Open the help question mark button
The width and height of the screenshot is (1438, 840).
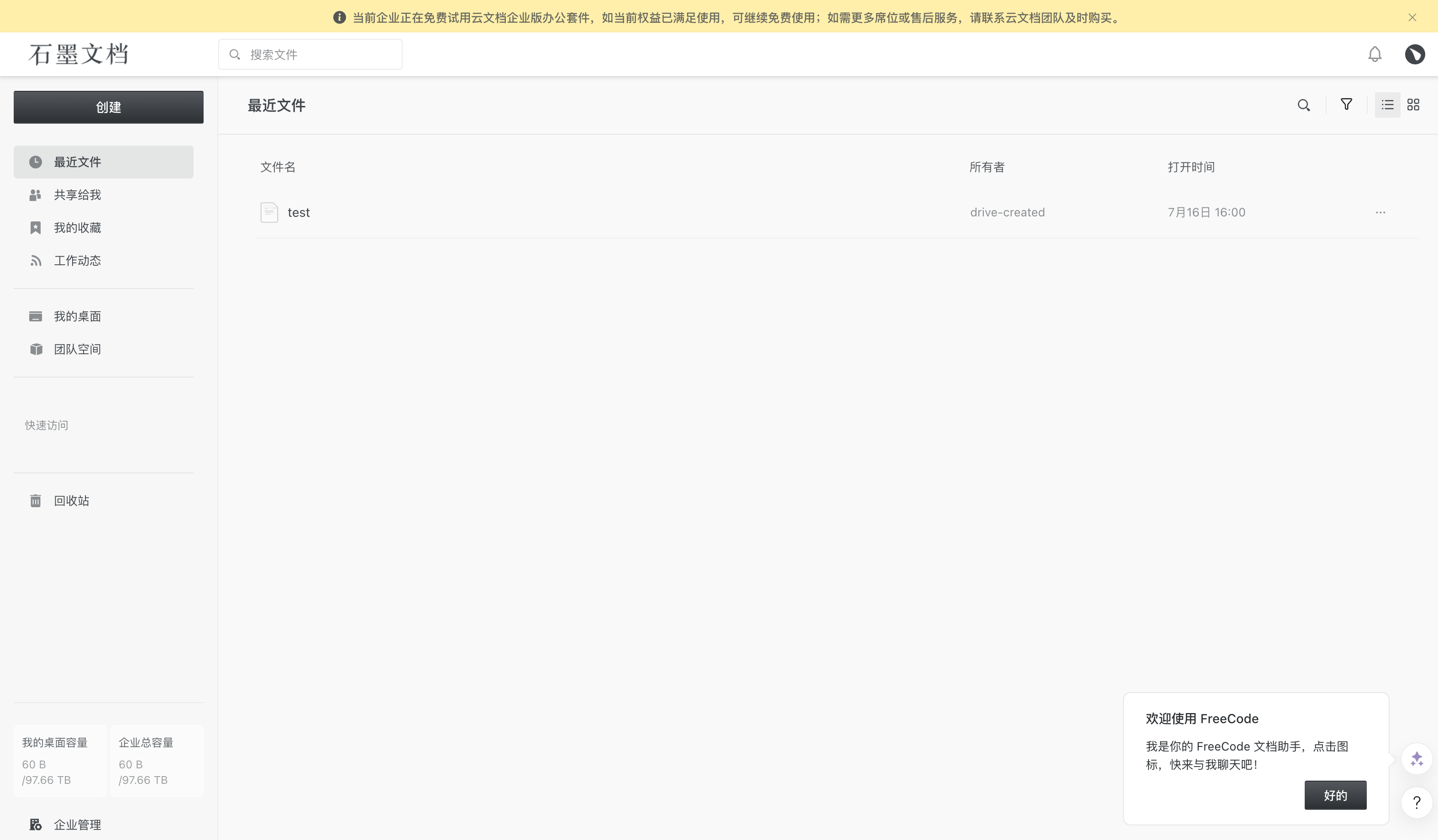[x=1417, y=803]
